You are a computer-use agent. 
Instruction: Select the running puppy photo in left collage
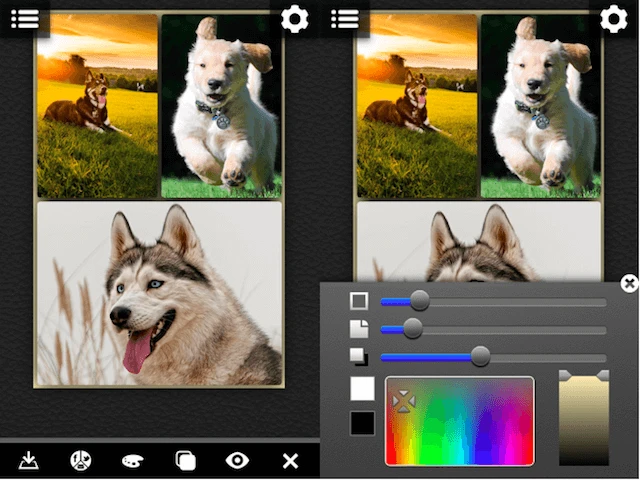point(221,105)
